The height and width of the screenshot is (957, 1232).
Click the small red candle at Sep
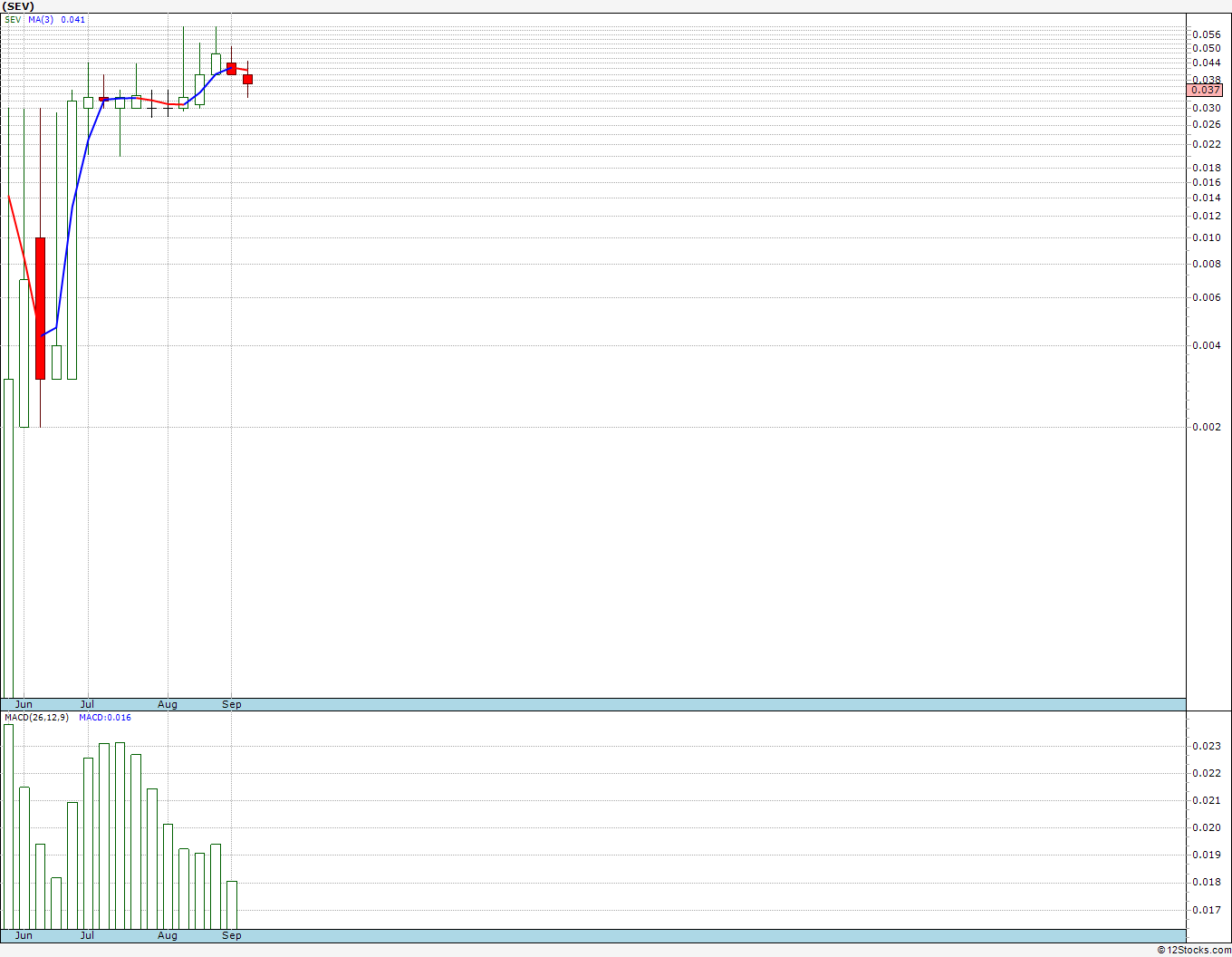point(231,68)
